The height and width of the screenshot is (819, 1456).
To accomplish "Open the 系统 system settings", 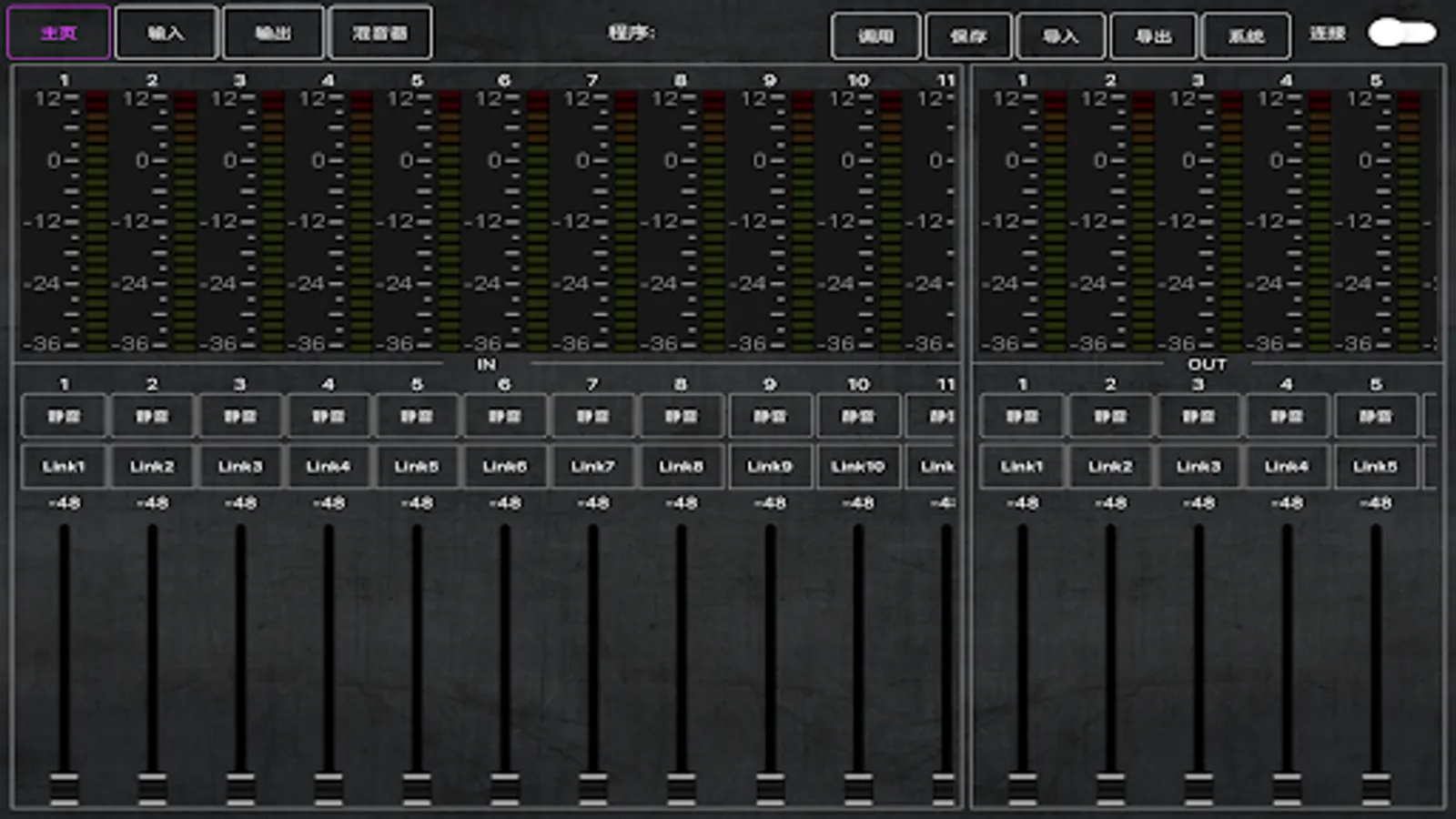I will (x=1246, y=36).
